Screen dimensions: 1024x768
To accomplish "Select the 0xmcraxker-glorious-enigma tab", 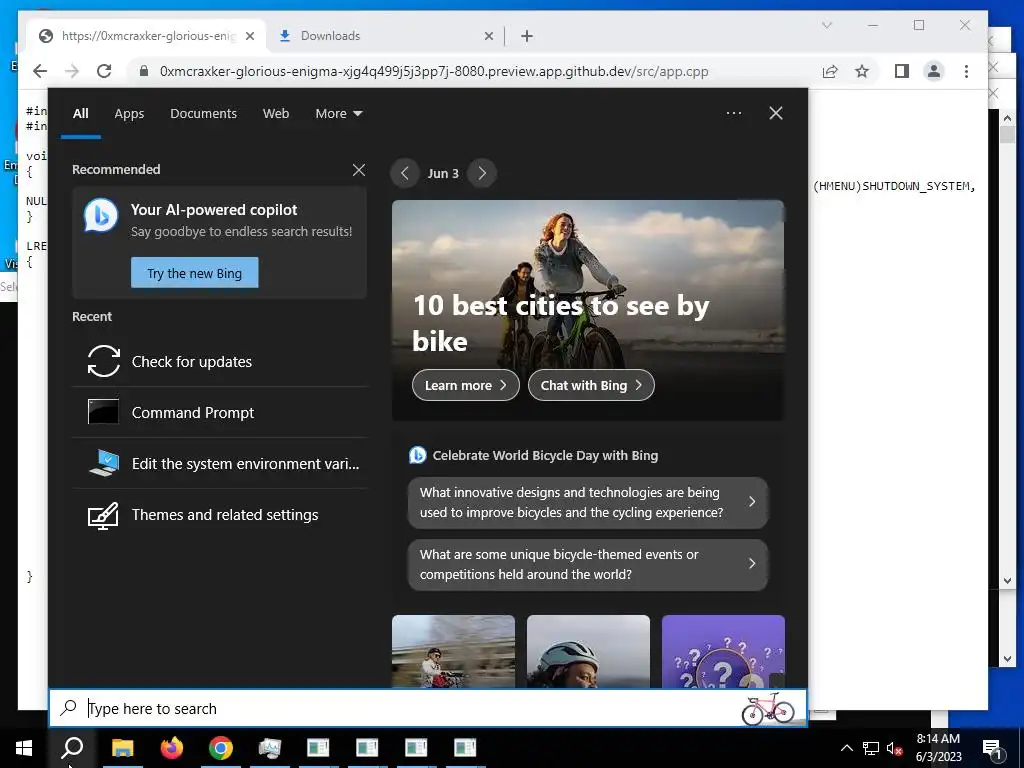I will tap(148, 36).
